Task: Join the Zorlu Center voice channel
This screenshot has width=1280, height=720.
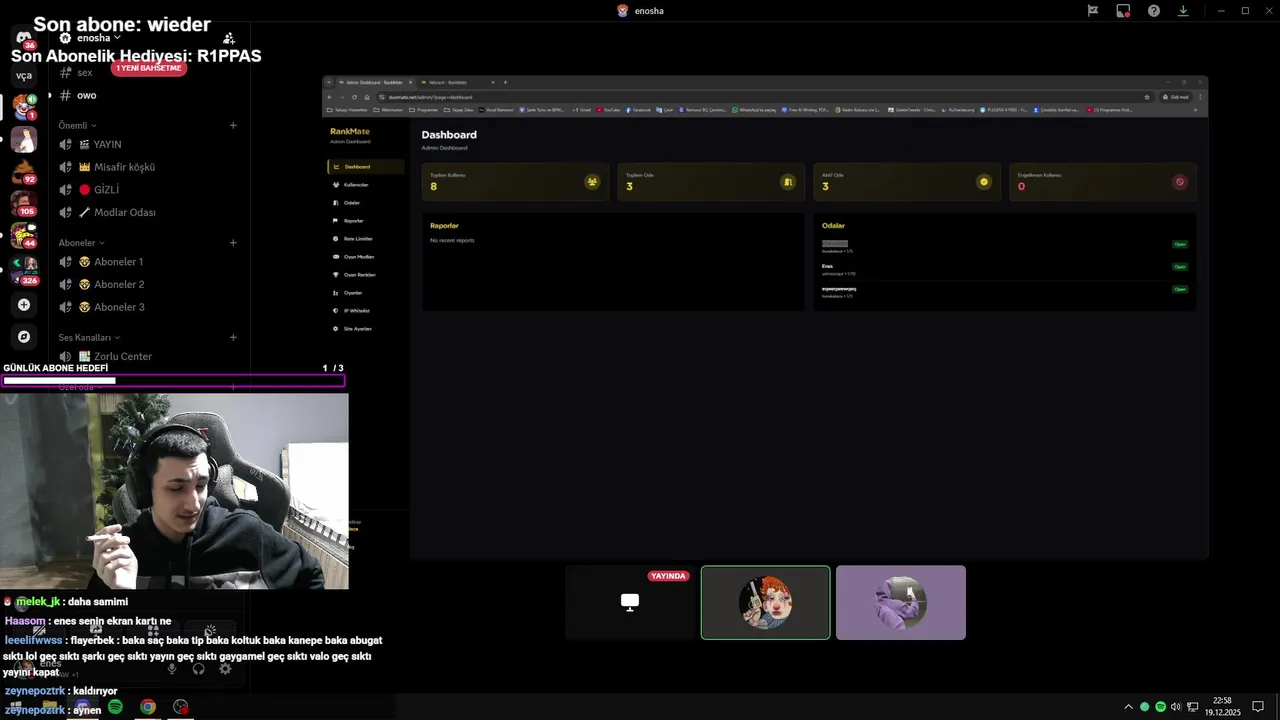Action: (x=148, y=357)
